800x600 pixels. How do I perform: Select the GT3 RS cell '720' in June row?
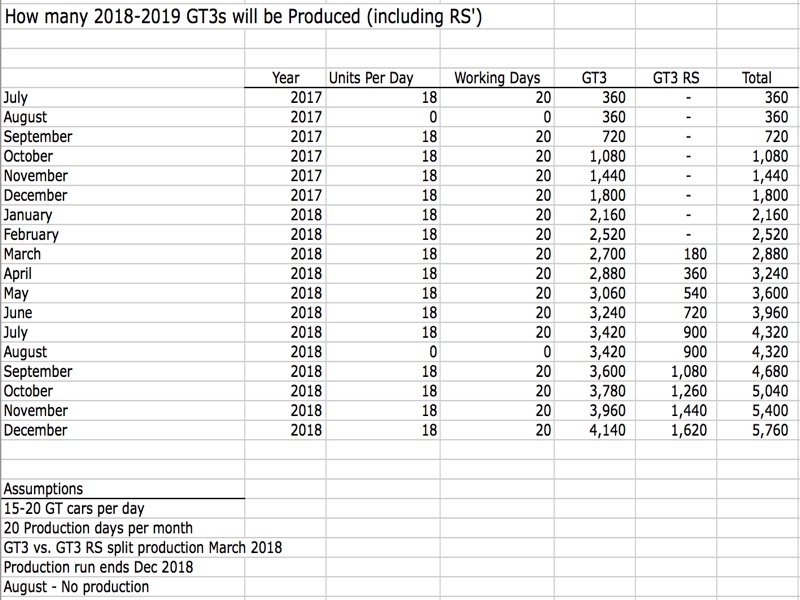695,313
